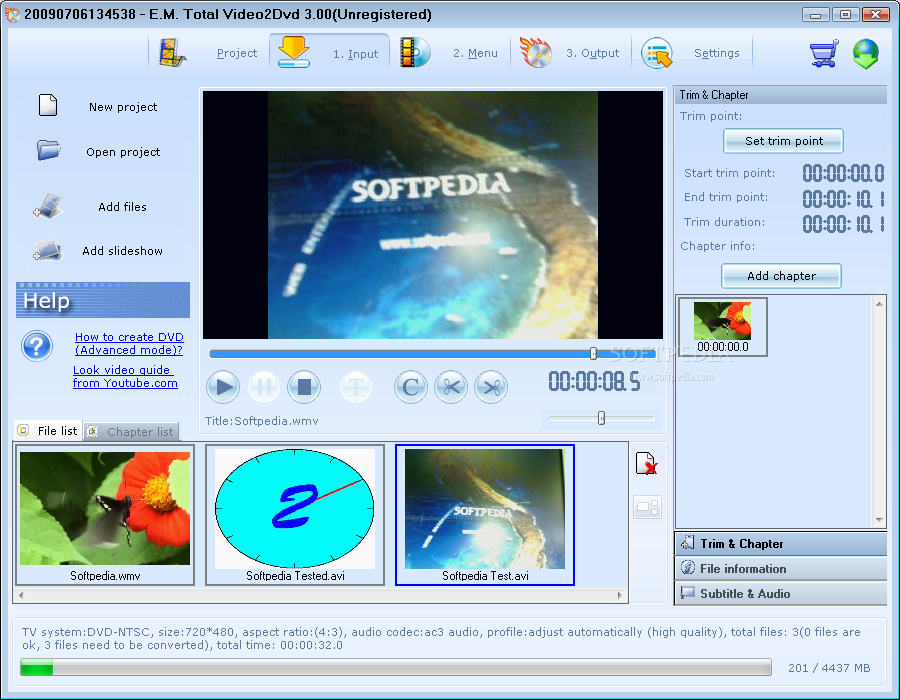Click chapter list scrollbar down arrow
The image size is (900, 700).
pyautogui.click(x=879, y=520)
